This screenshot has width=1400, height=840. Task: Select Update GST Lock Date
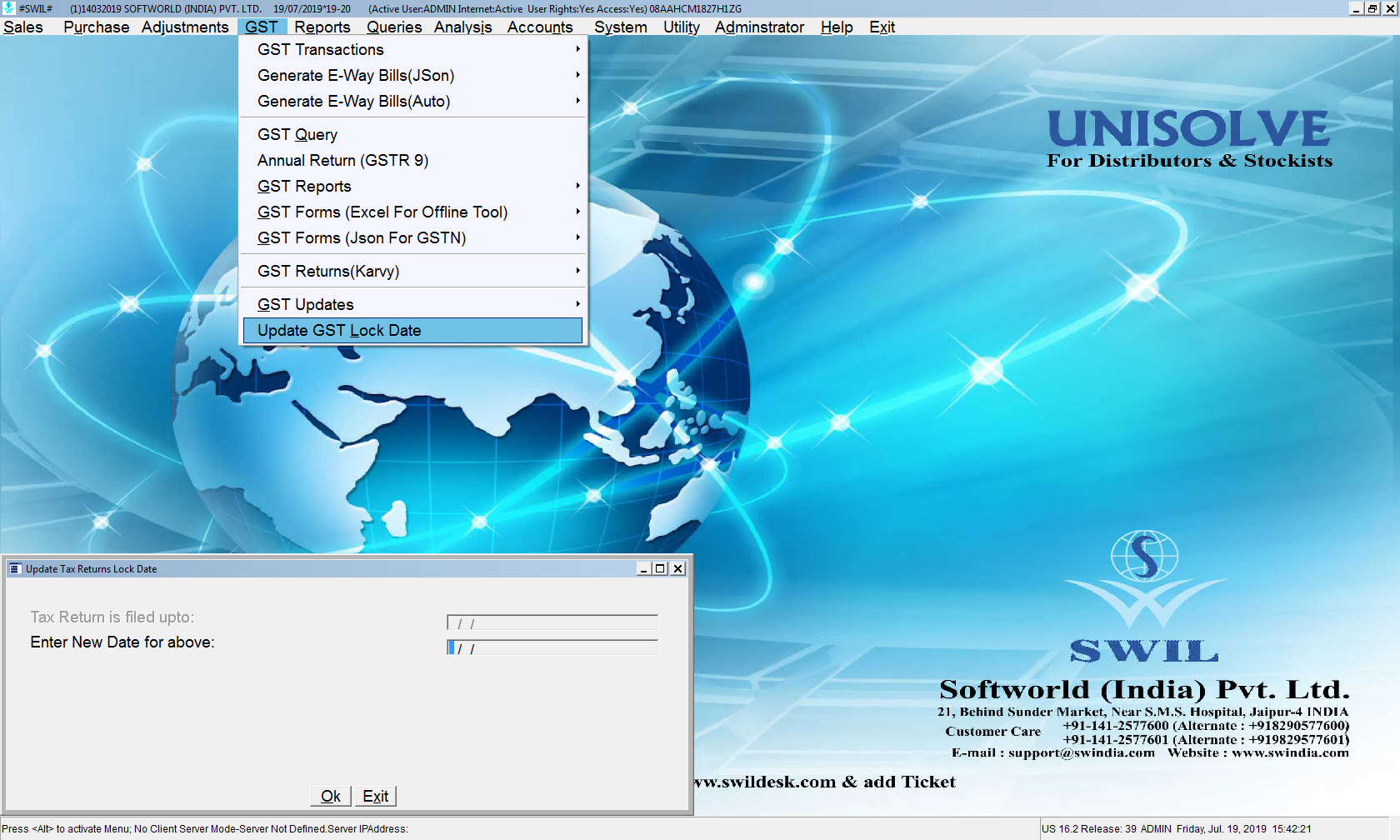tap(412, 331)
